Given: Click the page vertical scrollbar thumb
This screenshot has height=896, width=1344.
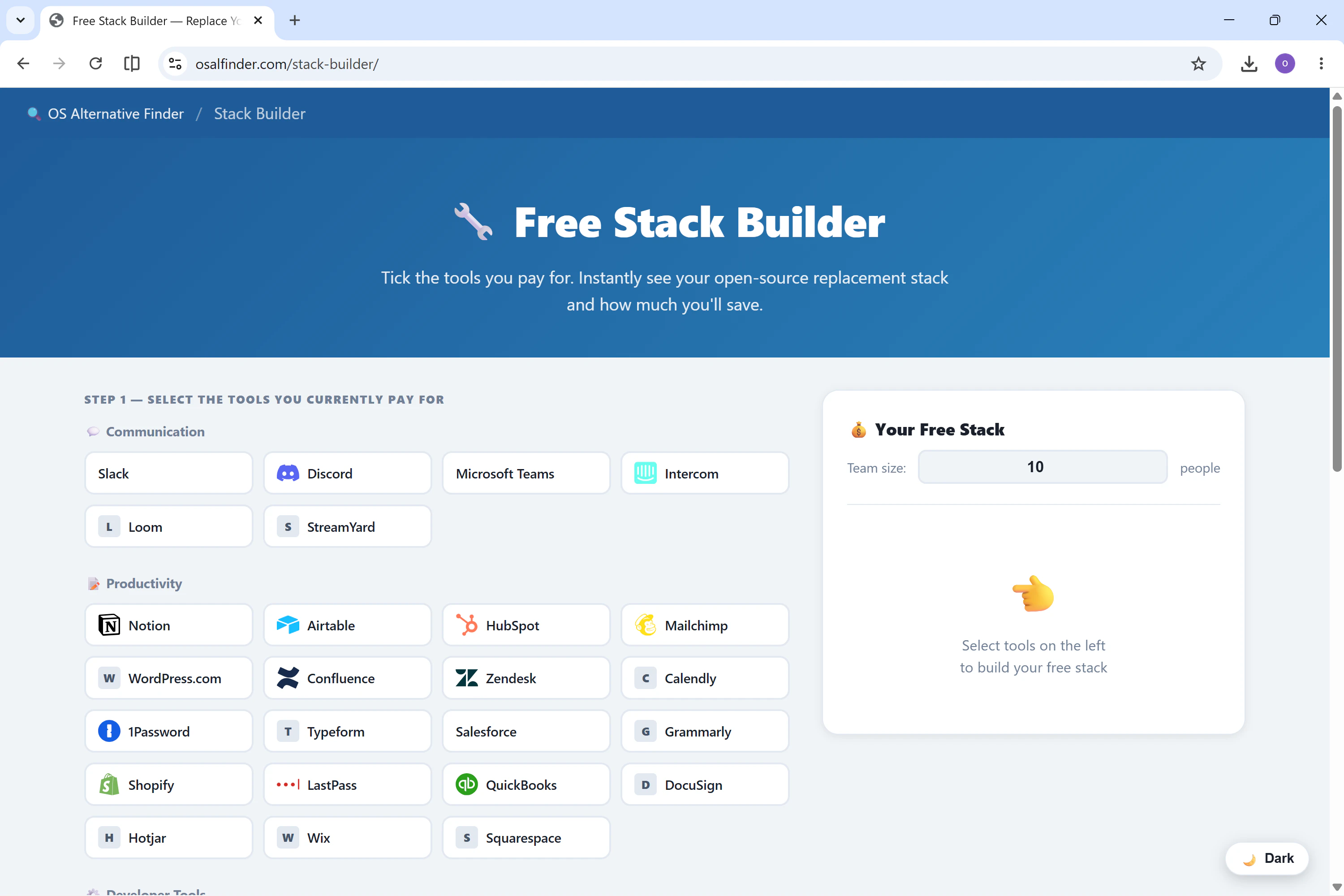Looking at the screenshot, I should click(1336, 289).
